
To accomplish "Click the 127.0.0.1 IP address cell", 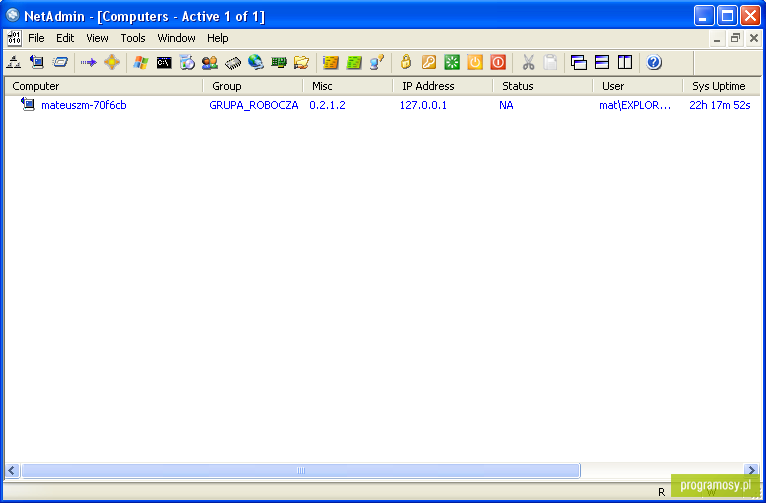I will tap(423, 105).
